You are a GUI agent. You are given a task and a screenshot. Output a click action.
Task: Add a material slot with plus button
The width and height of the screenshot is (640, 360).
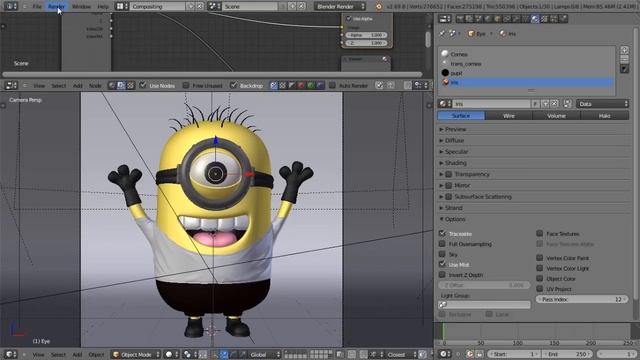click(624, 50)
